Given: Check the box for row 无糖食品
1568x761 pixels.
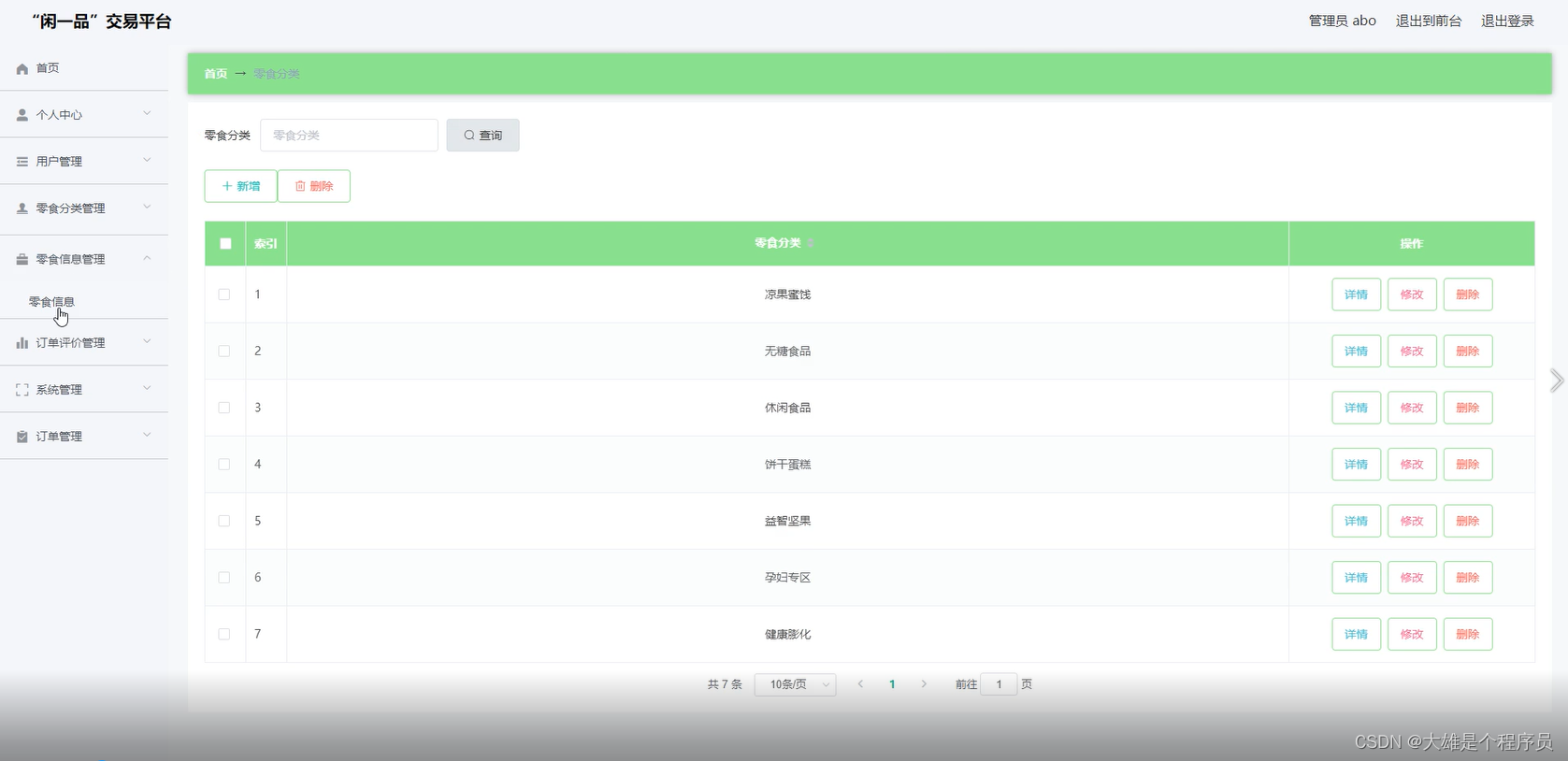Looking at the screenshot, I should [x=224, y=352].
